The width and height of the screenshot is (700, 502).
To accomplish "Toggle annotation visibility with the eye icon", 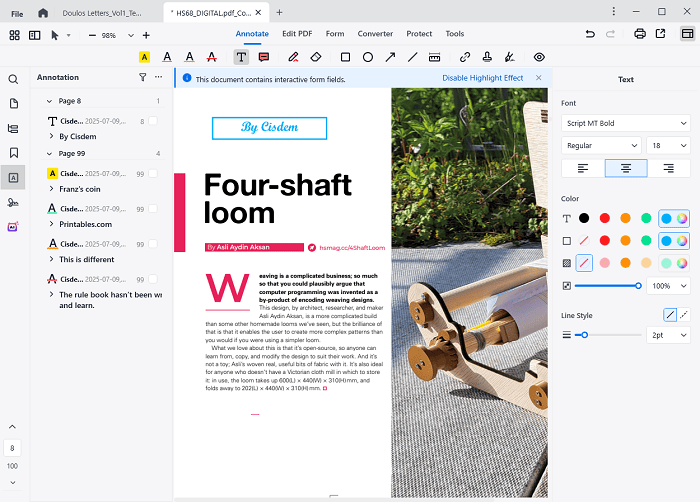I will pyautogui.click(x=539, y=57).
